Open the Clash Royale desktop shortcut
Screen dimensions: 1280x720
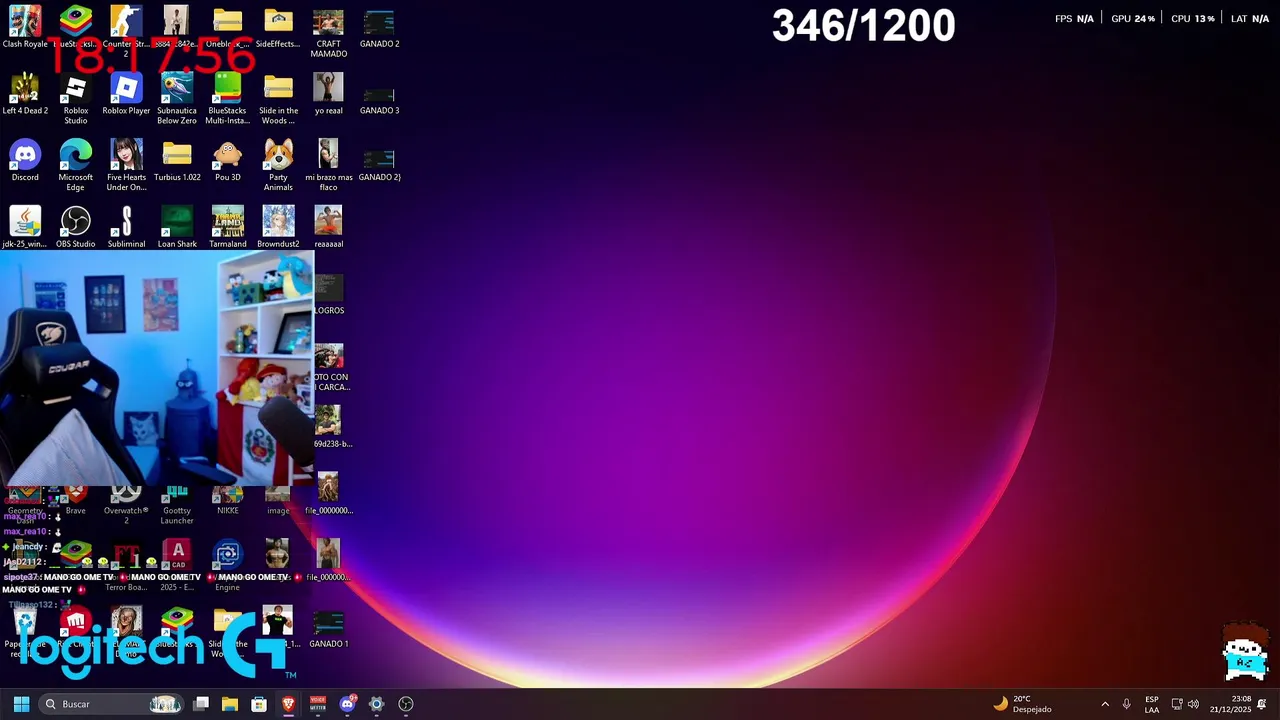[x=25, y=28]
